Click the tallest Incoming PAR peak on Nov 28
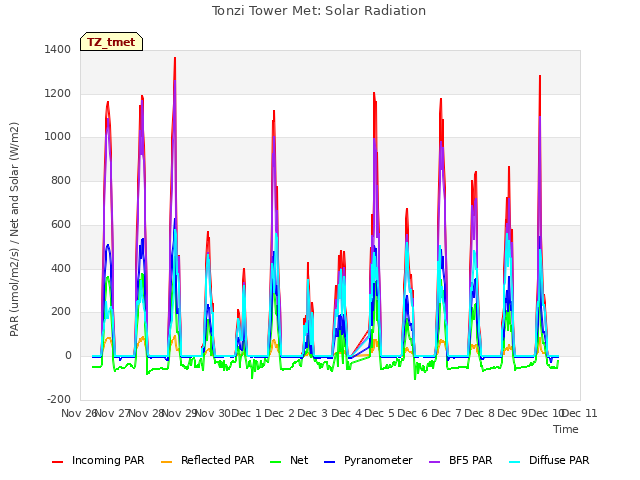Viewport: 640px width, 480px height. [175, 58]
